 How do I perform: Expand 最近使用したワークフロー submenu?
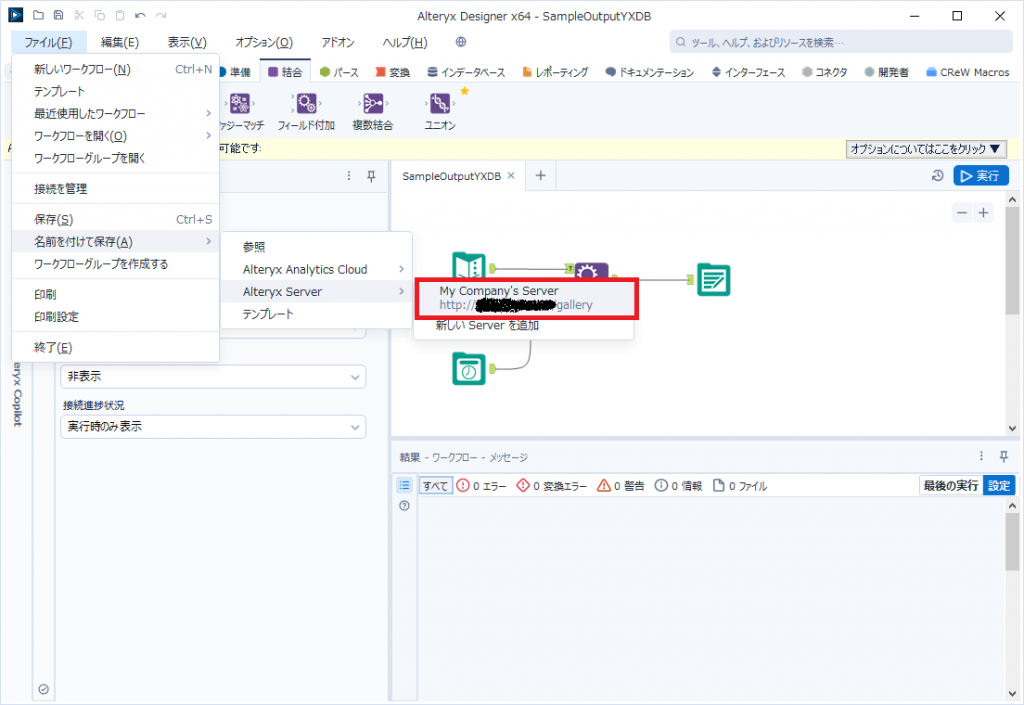115,114
